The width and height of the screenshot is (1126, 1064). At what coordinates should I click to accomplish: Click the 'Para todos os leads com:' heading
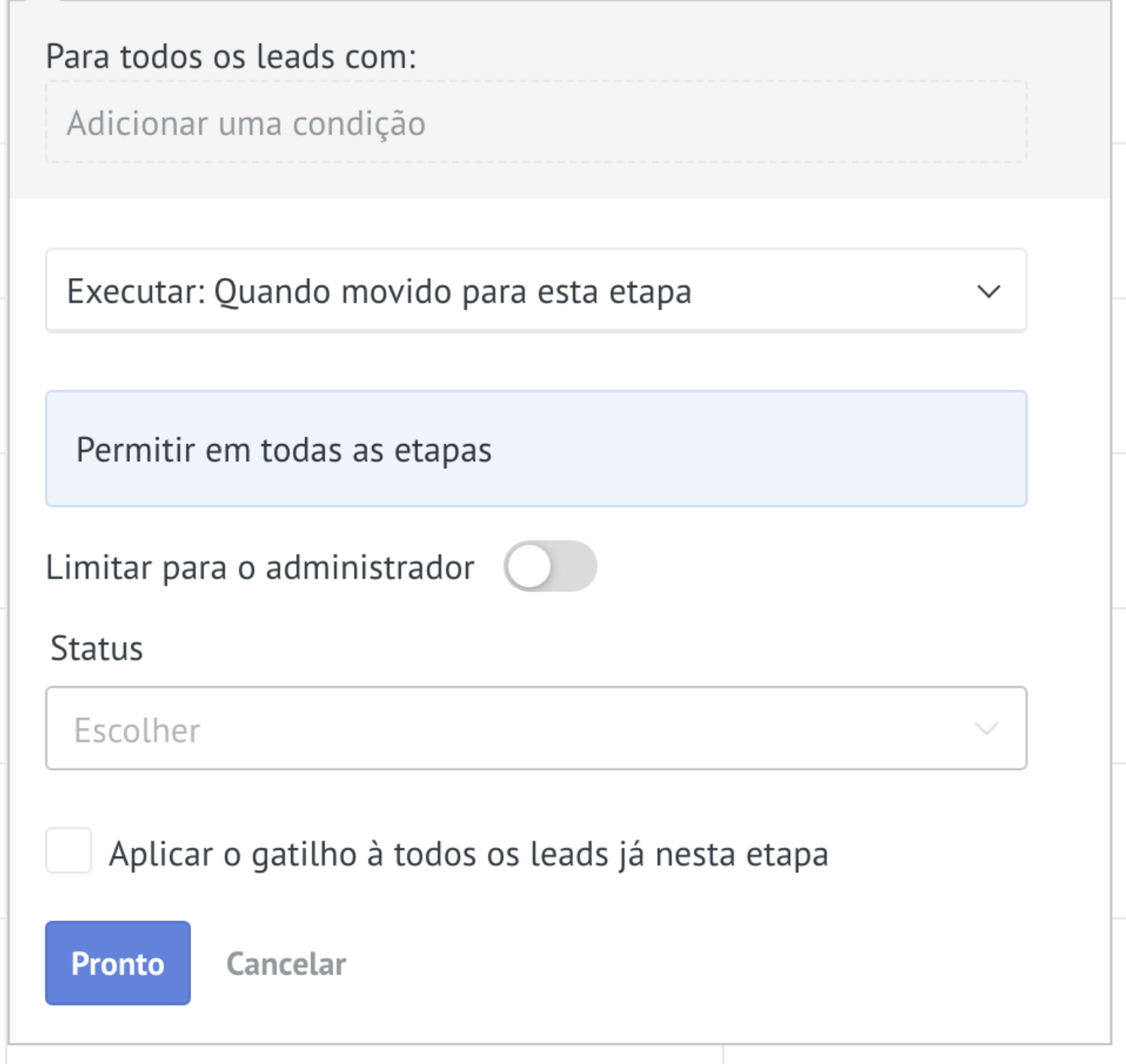[231, 57]
